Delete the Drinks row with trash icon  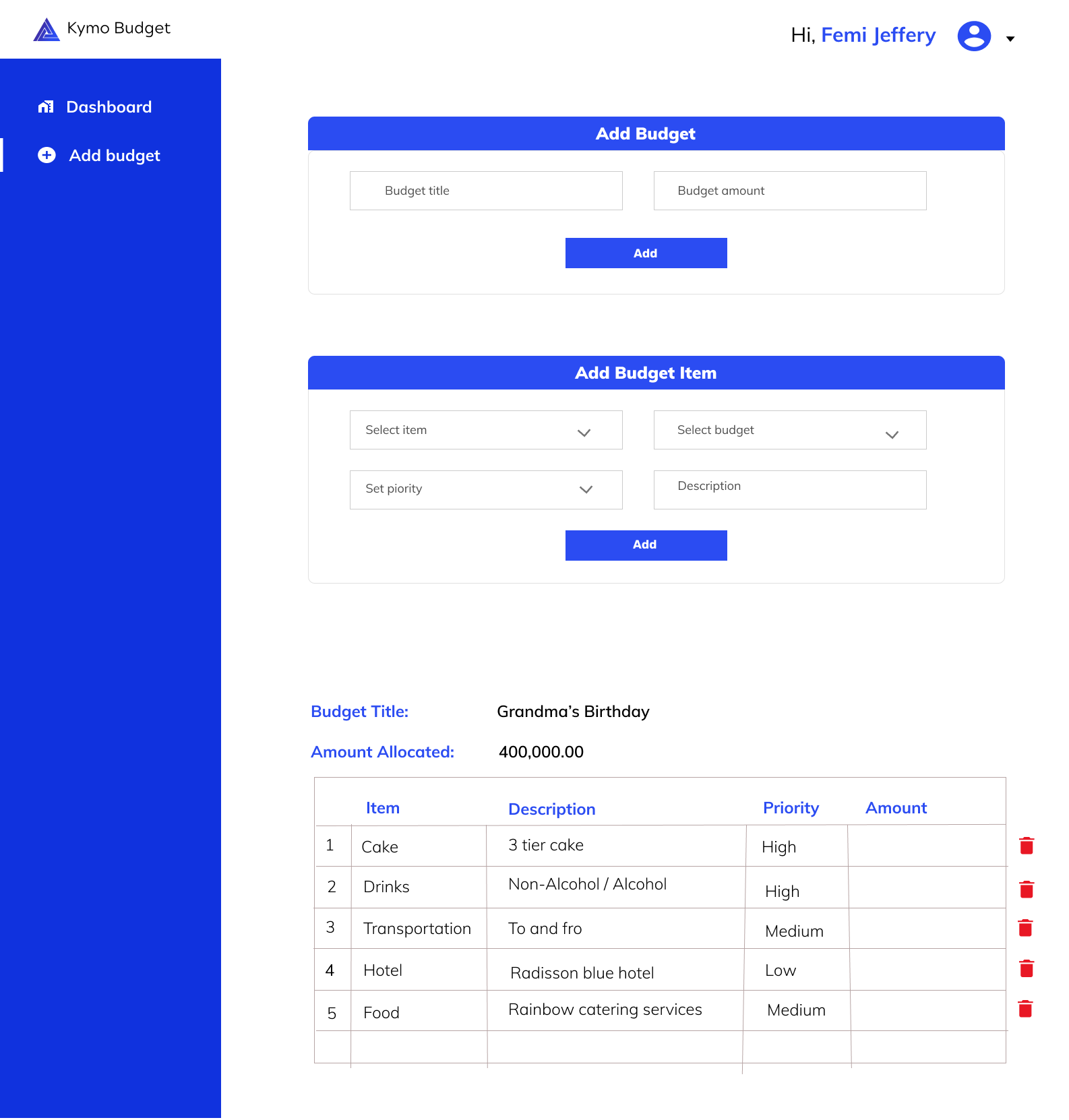tap(1027, 890)
